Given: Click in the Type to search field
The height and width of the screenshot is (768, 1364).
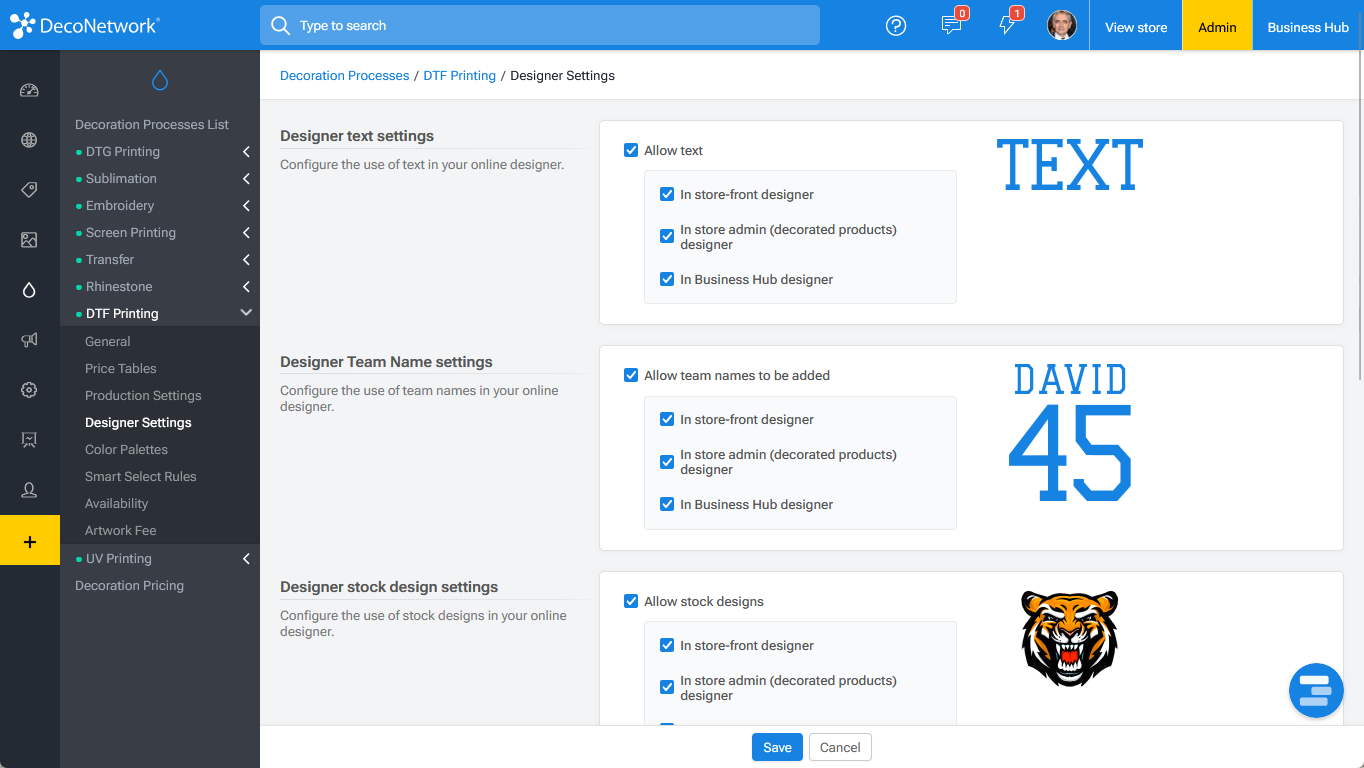Looking at the screenshot, I should [x=540, y=25].
